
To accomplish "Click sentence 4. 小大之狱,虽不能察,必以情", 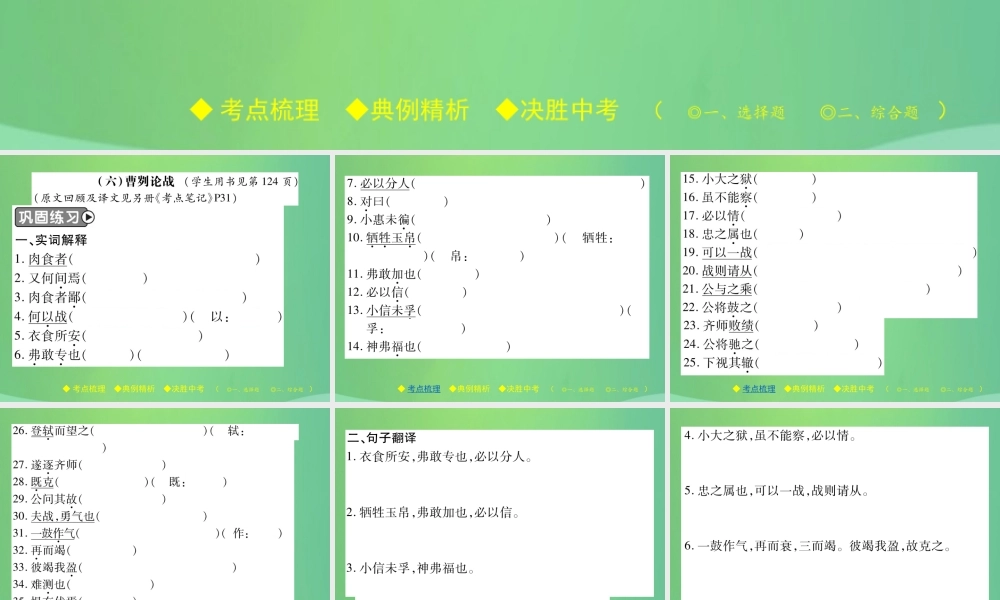I will pyautogui.click(x=771, y=436).
